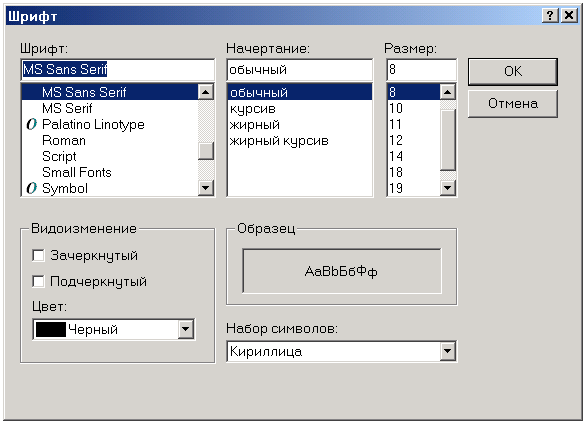Click size list scroll up arrow
Screen dimensions: 584x422
click(x=448, y=92)
